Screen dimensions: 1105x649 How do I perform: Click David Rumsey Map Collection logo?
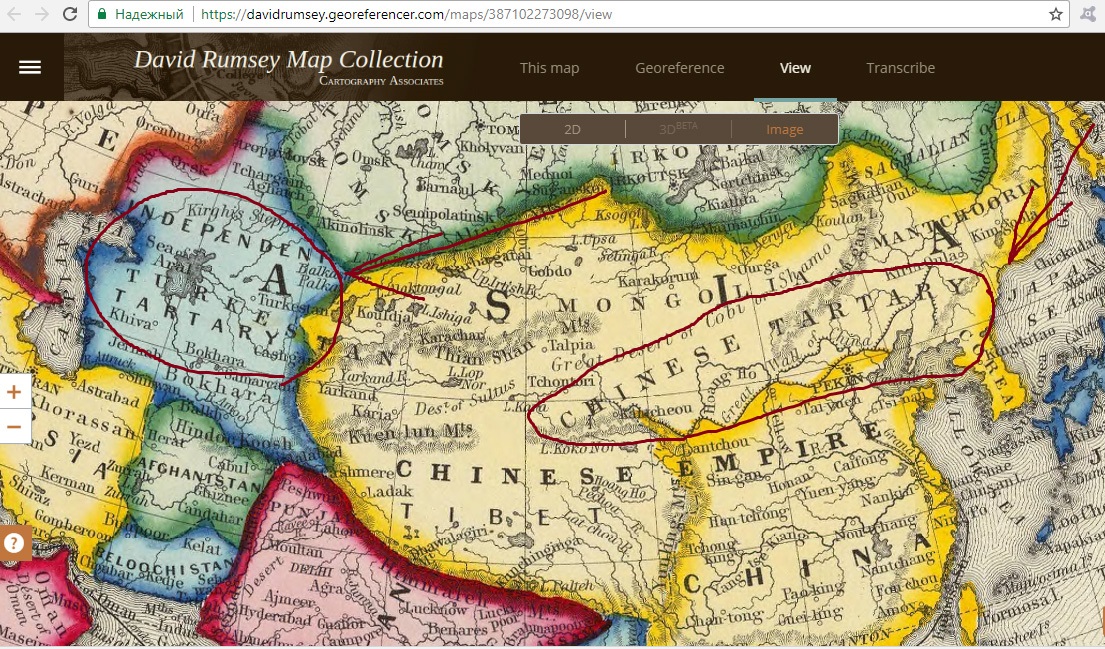pyautogui.click(x=289, y=60)
